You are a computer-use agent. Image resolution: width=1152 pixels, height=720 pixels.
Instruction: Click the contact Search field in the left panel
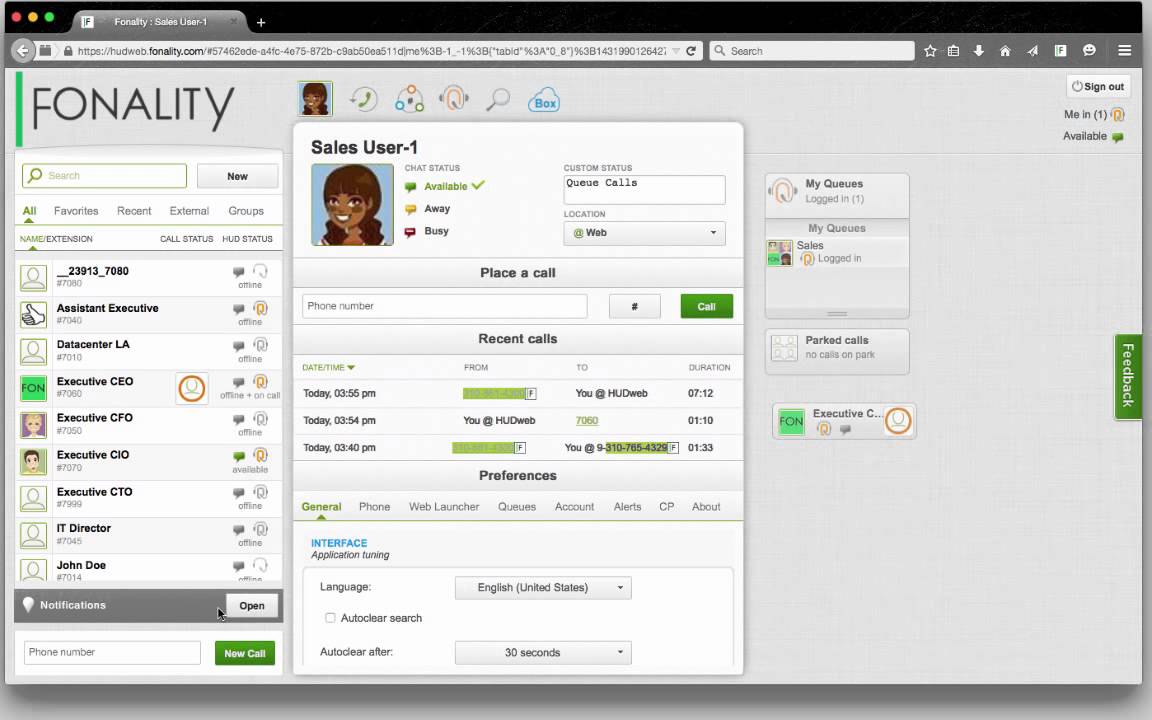pyautogui.click(x=104, y=176)
